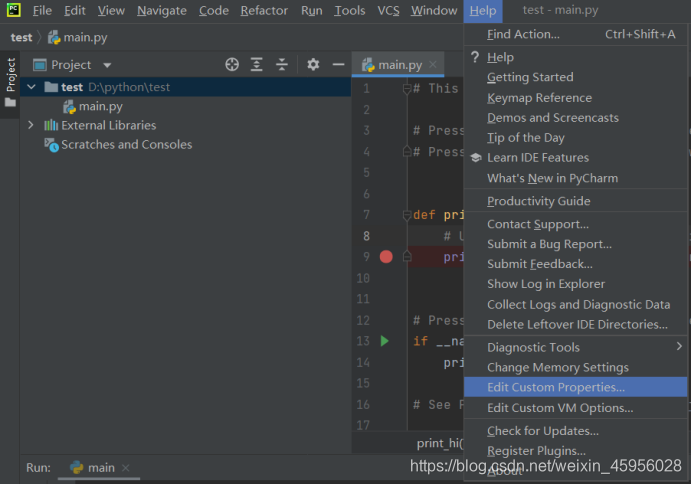Expand the External Libraries node
Screen dimensions: 692x485
tap(30, 125)
